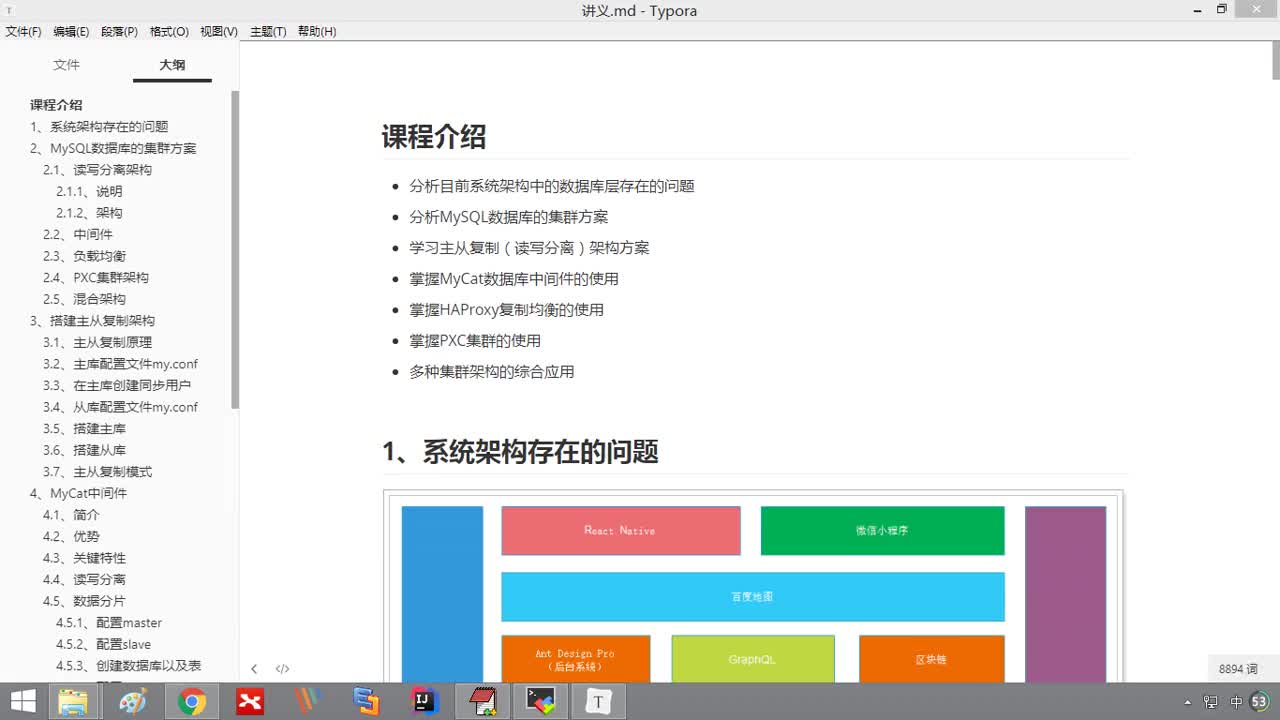1280x720 pixels.
Task: Open the 帮助(H) menu
Action: [317, 31]
